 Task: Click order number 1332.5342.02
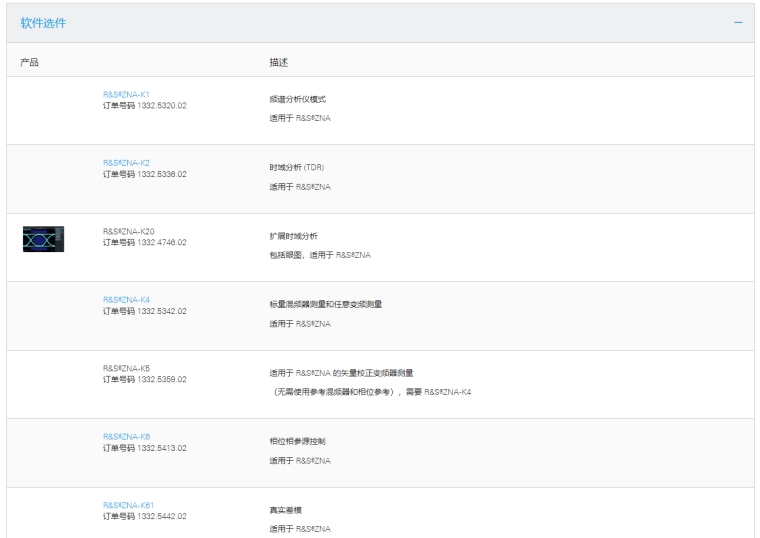pos(161,310)
